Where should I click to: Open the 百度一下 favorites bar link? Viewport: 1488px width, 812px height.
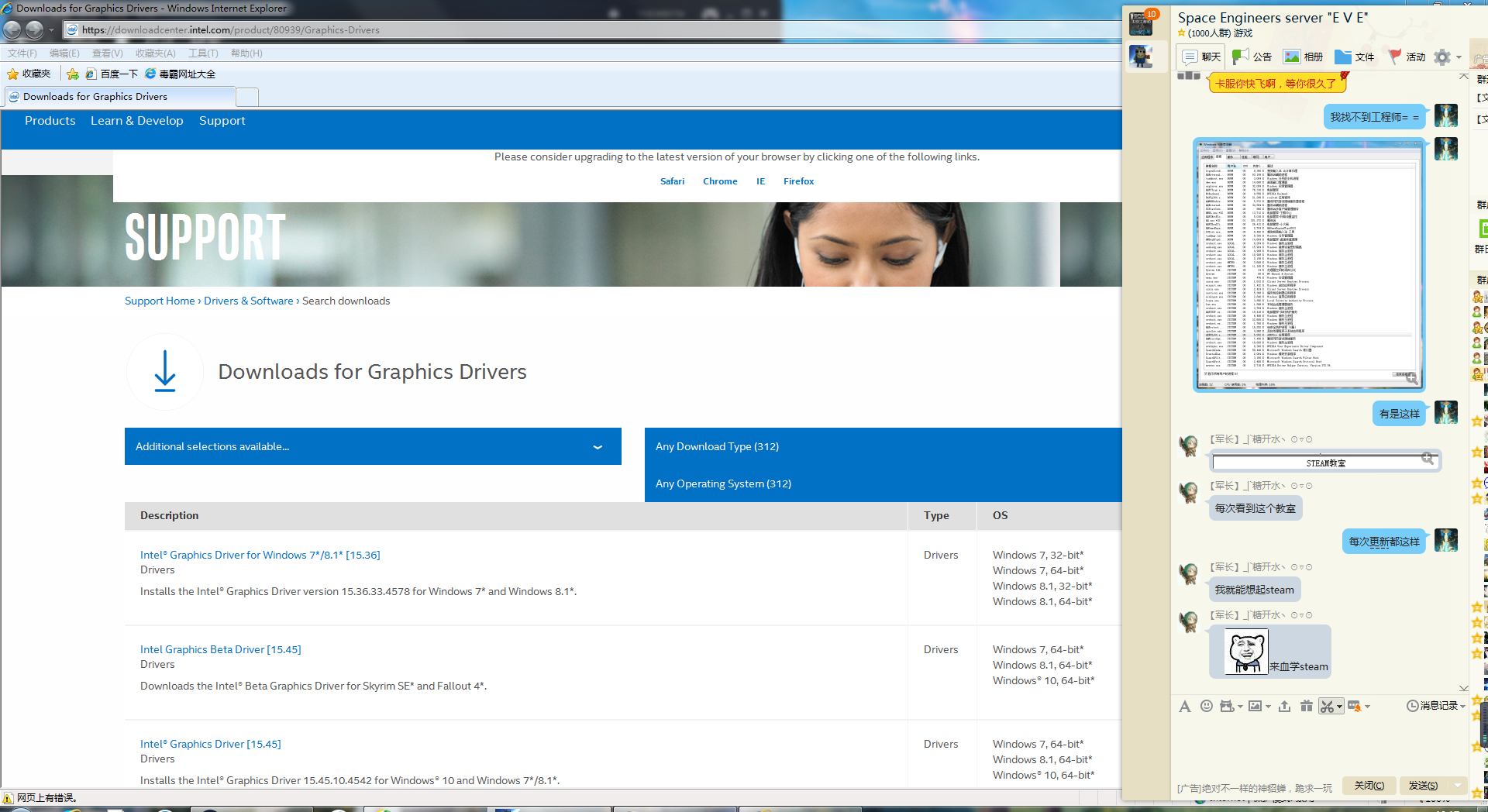click(112, 74)
